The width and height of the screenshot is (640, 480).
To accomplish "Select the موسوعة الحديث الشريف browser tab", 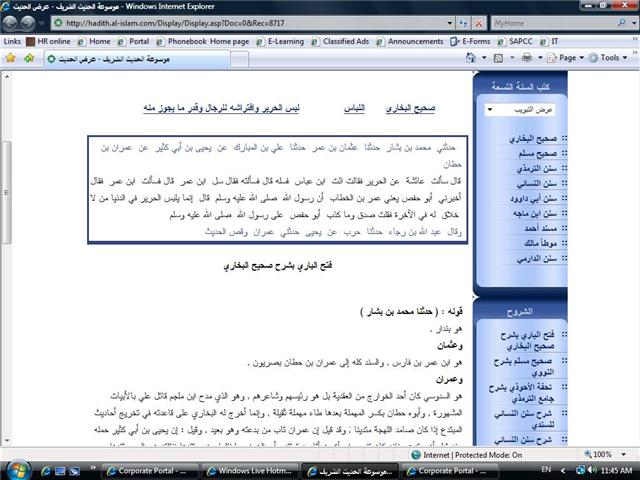I will (102, 58).
